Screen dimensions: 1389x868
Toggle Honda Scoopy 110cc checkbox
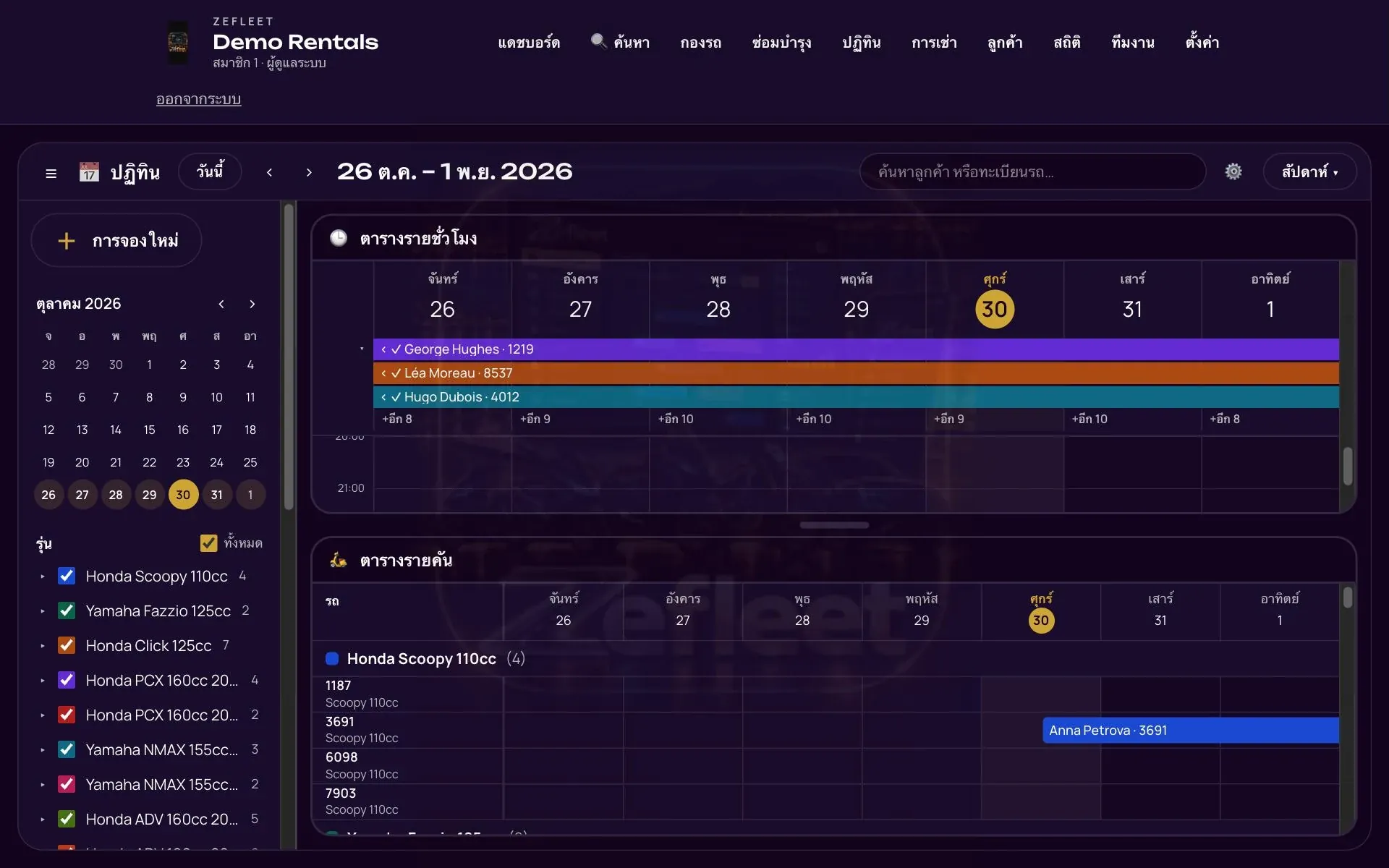coord(67,576)
